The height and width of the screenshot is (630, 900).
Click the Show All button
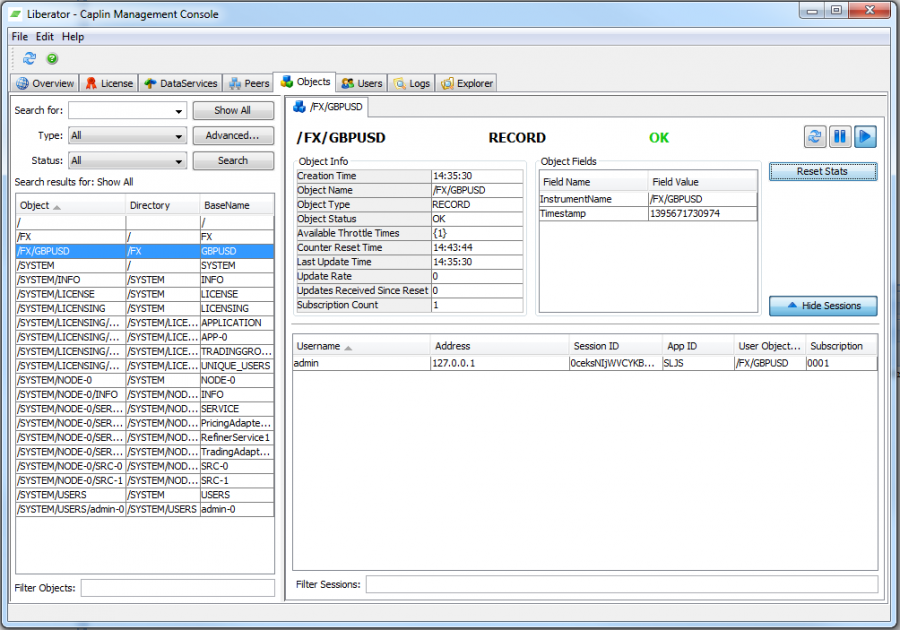[x=233, y=110]
